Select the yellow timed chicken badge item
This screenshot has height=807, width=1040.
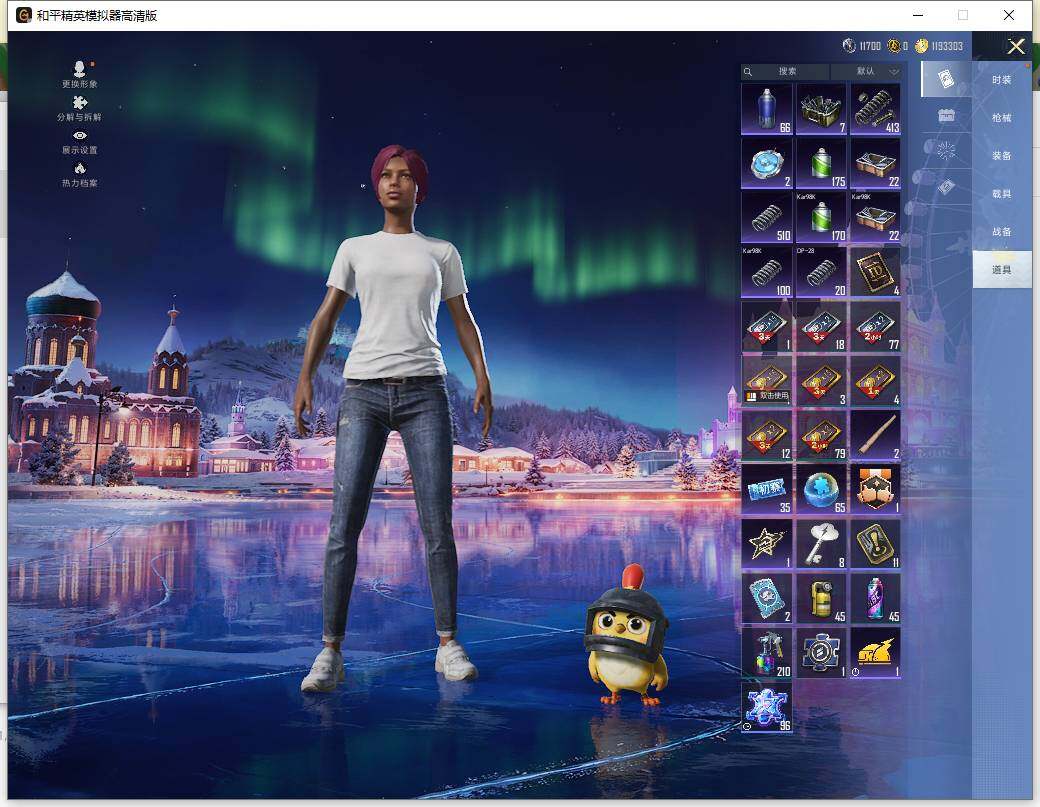tap(876, 652)
